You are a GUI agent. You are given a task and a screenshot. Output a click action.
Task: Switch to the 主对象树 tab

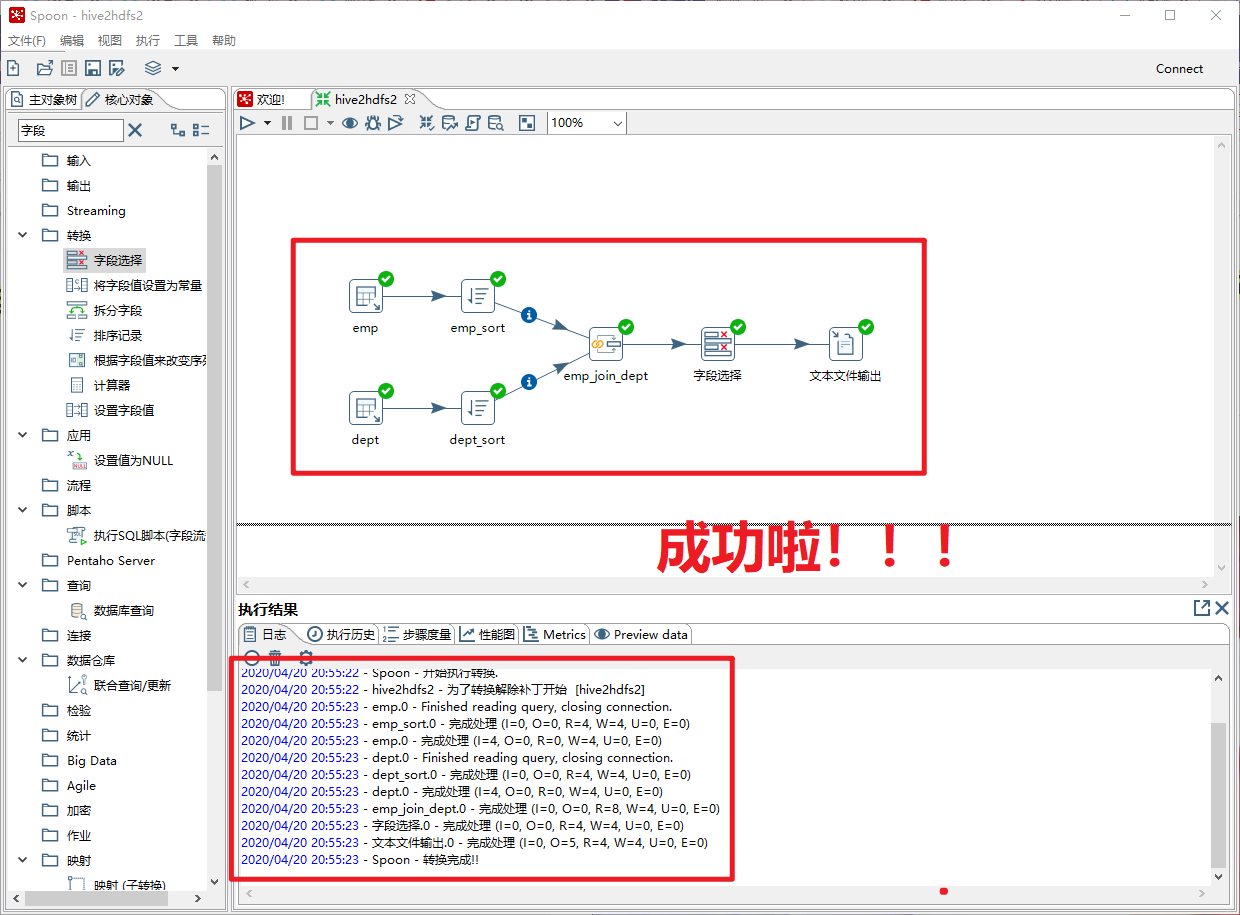[42, 100]
